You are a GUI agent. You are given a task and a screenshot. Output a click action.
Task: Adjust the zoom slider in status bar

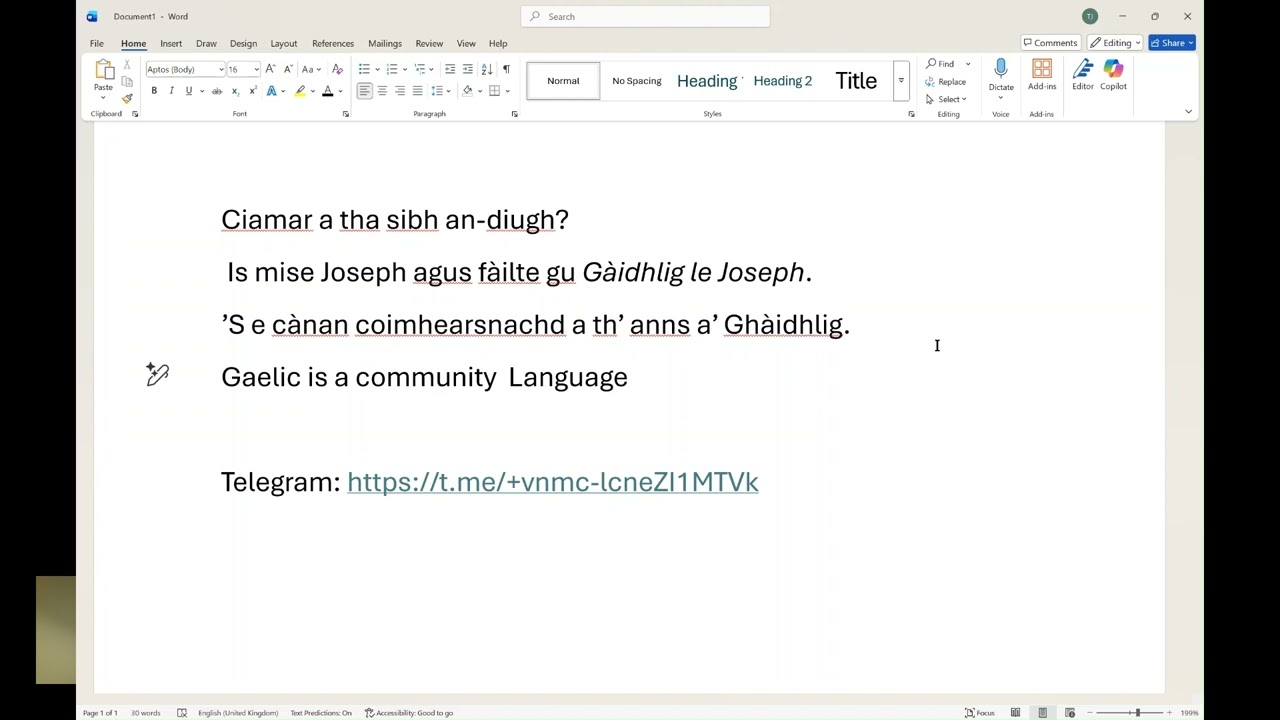point(1137,713)
